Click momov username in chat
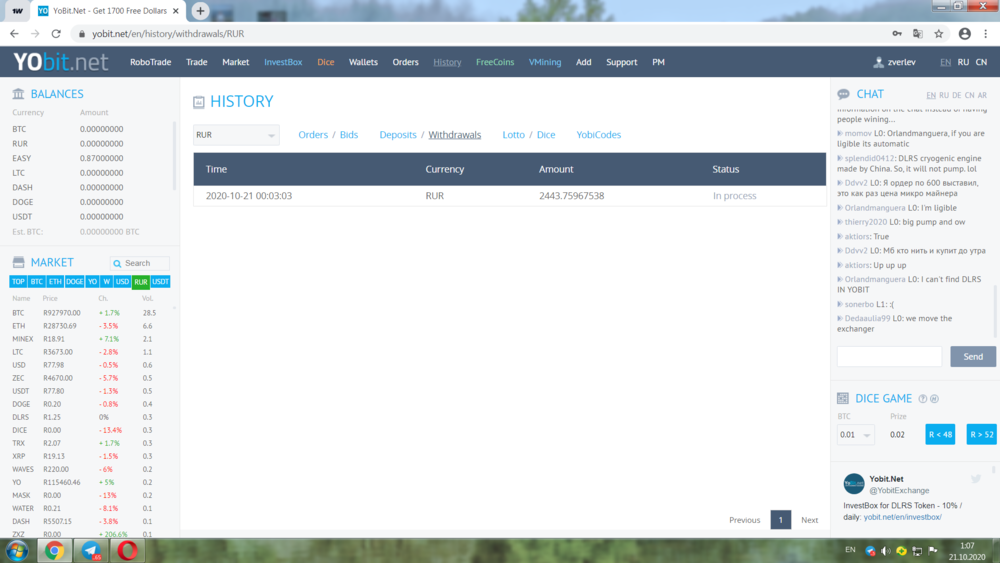The image size is (1000, 563). point(858,133)
